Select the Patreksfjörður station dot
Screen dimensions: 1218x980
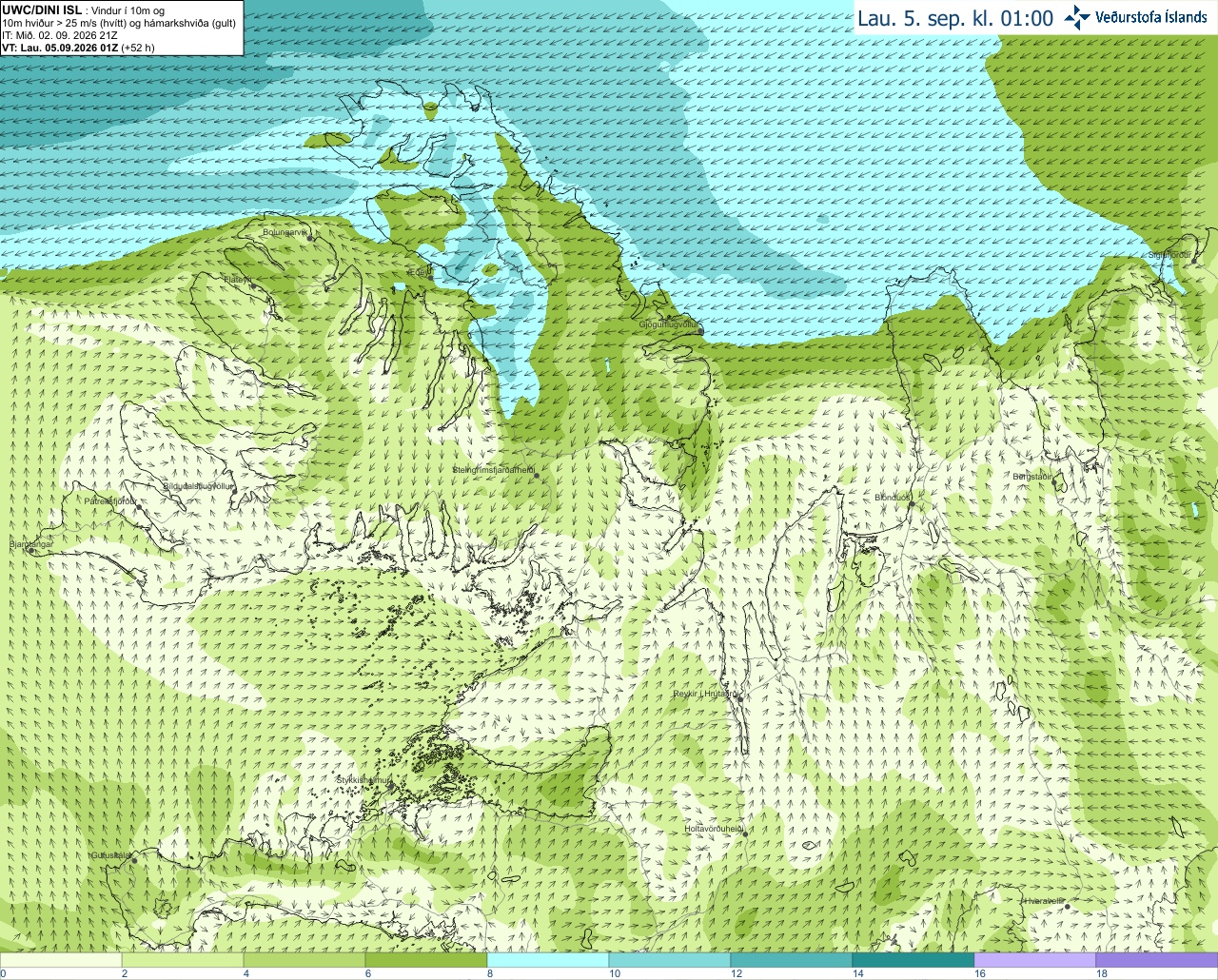pyautogui.click(x=139, y=507)
